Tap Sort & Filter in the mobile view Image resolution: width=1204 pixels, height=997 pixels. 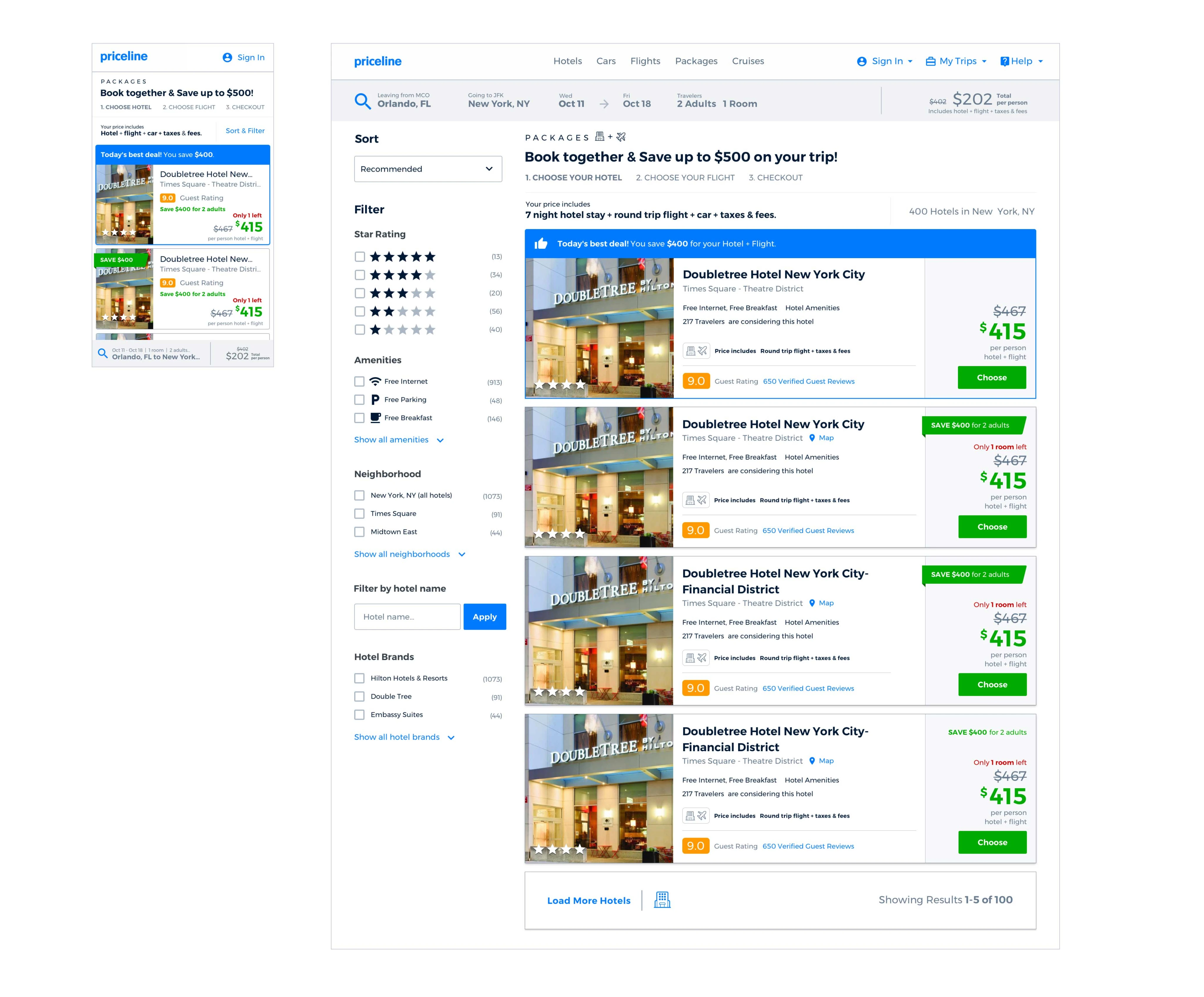point(245,131)
